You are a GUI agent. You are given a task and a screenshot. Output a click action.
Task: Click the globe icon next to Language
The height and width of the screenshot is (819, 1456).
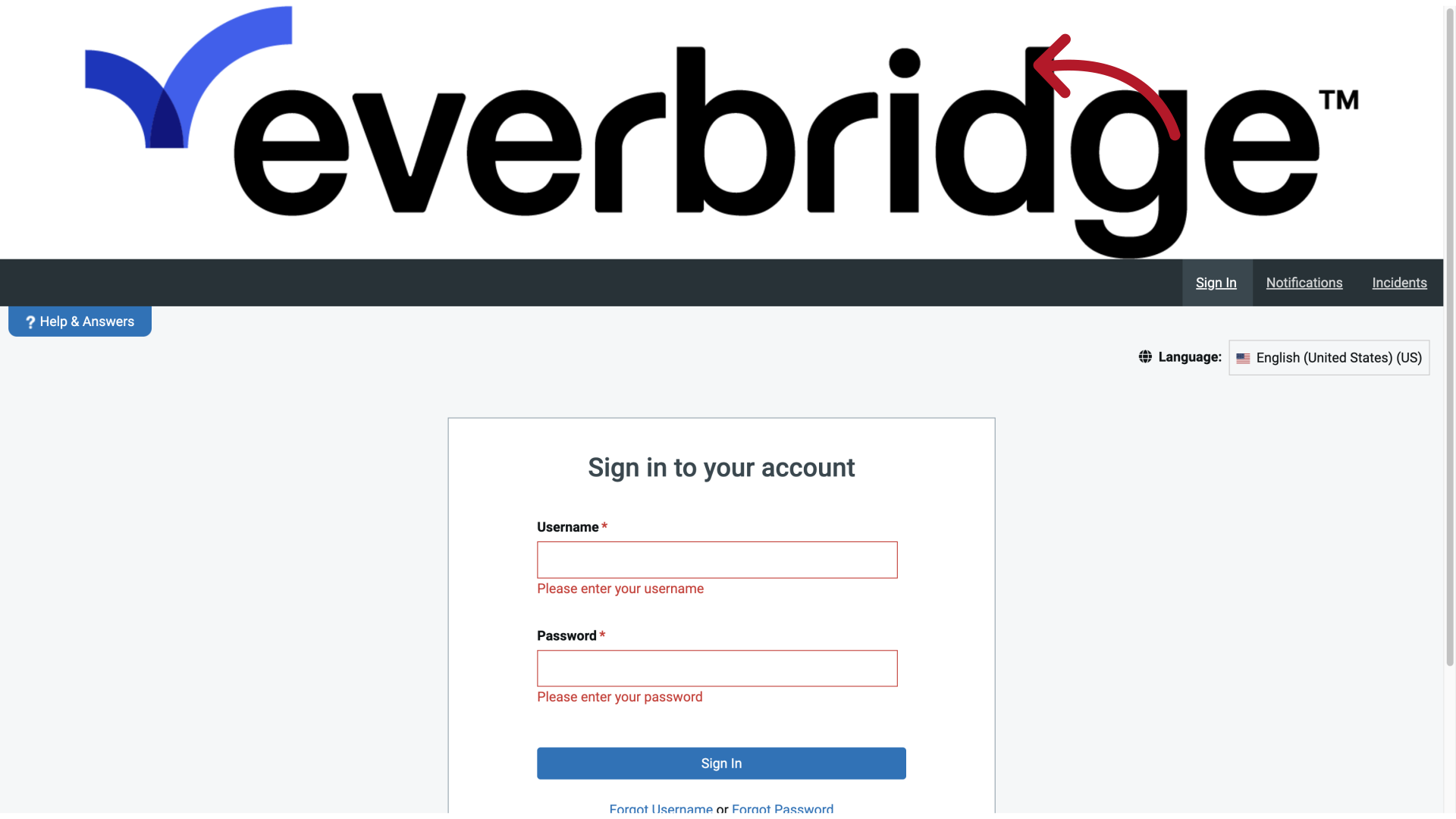tap(1145, 356)
